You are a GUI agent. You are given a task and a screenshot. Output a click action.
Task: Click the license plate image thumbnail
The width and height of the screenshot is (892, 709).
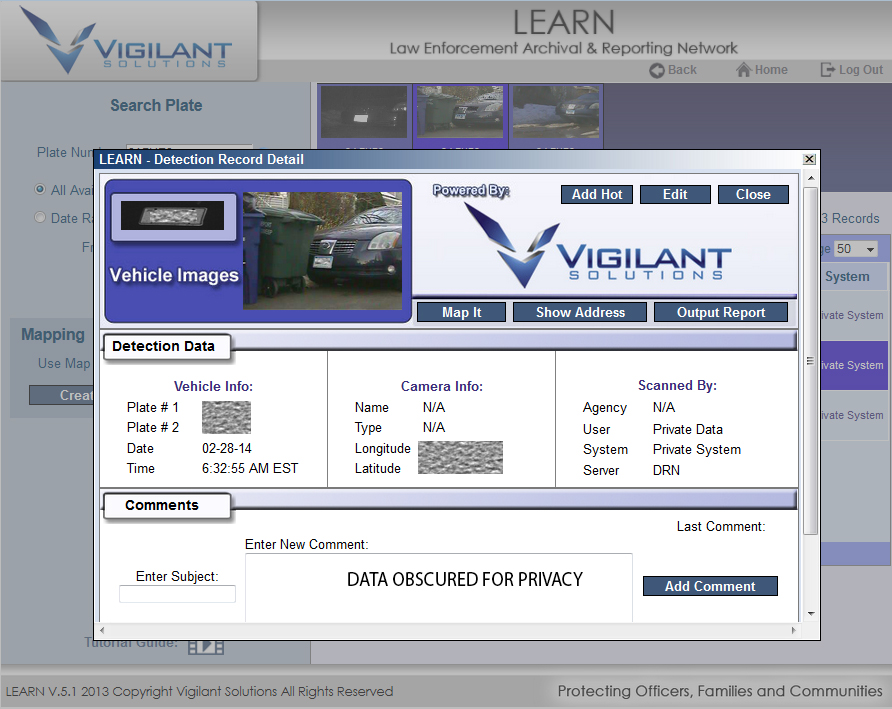pyautogui.click(x=172, y=216)
